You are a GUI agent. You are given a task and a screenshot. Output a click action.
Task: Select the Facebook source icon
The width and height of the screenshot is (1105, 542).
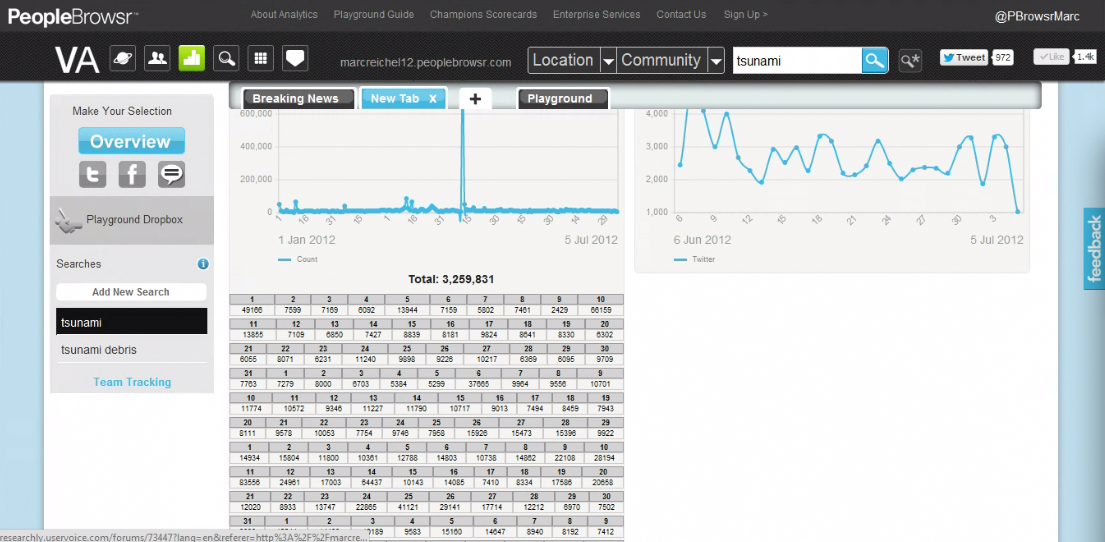tap(132, 174)
